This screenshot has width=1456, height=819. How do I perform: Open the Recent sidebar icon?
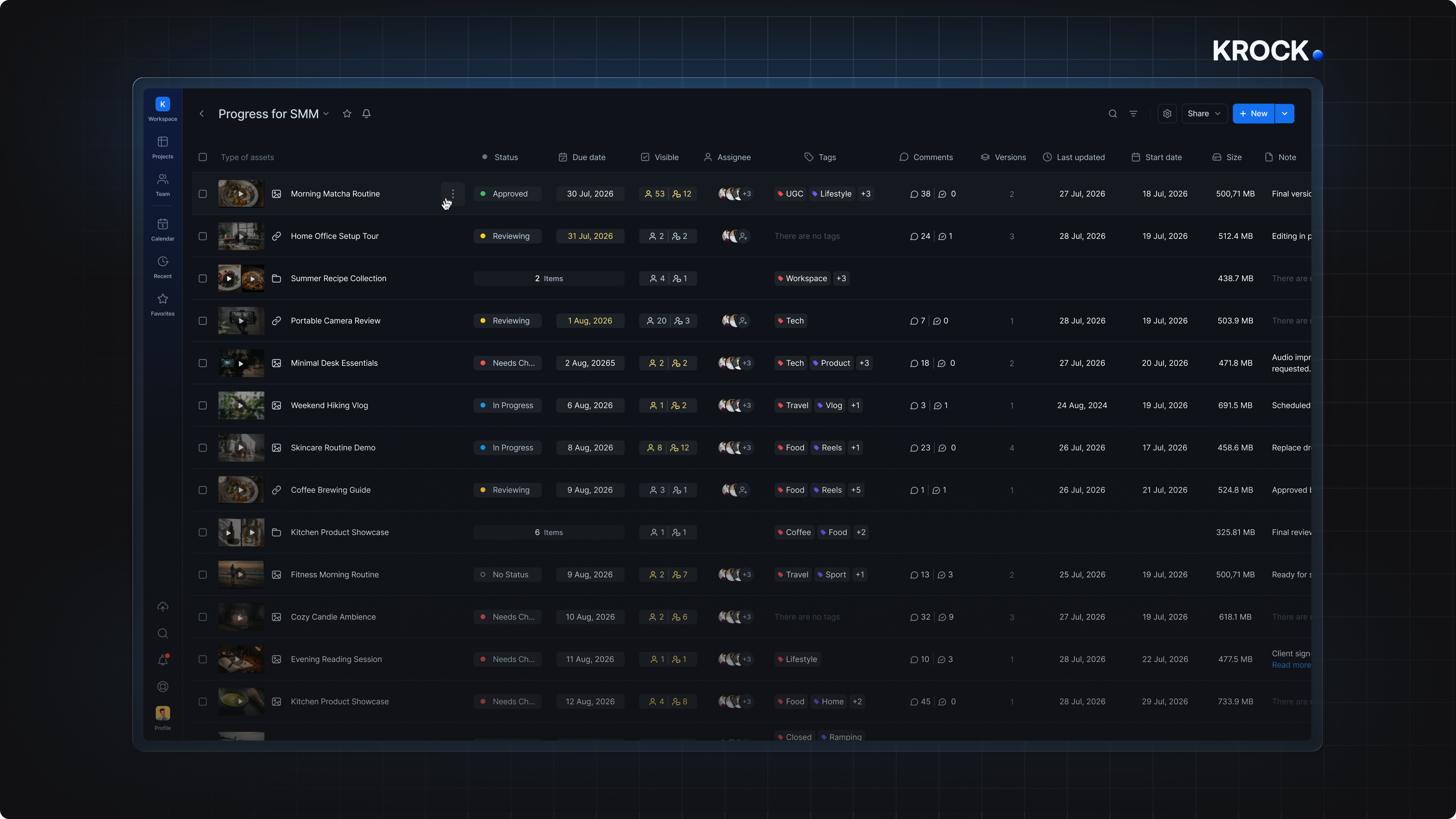162,267
